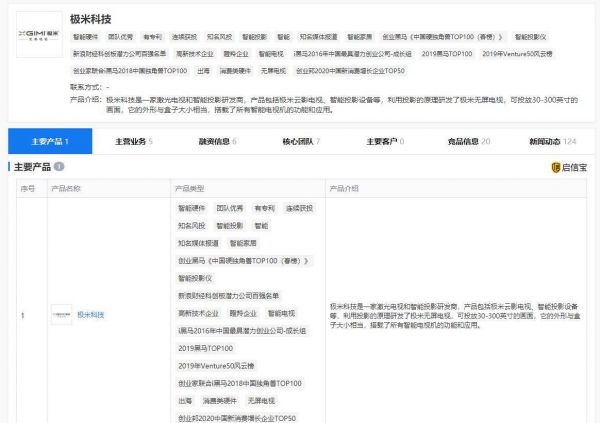Select the 主要产品 tab
Screen dimensions: 600x423
click(48, 141)
